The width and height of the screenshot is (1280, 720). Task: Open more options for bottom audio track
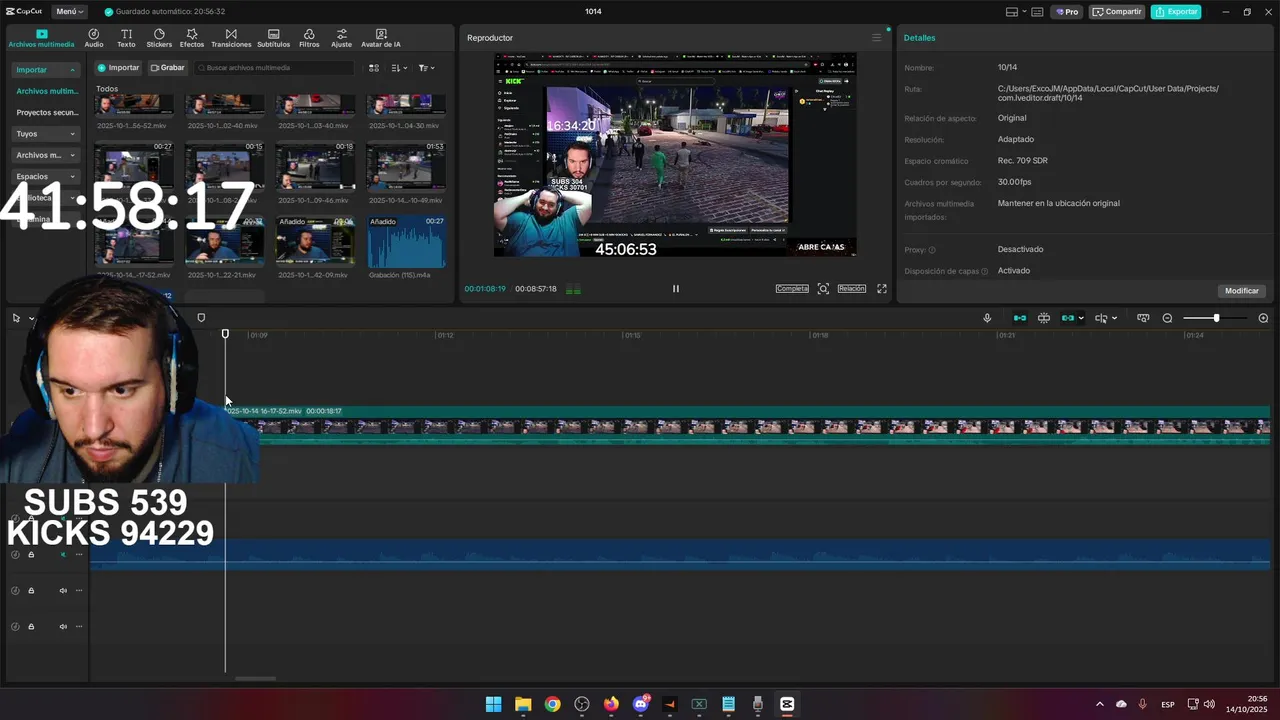tap(79, 627)
